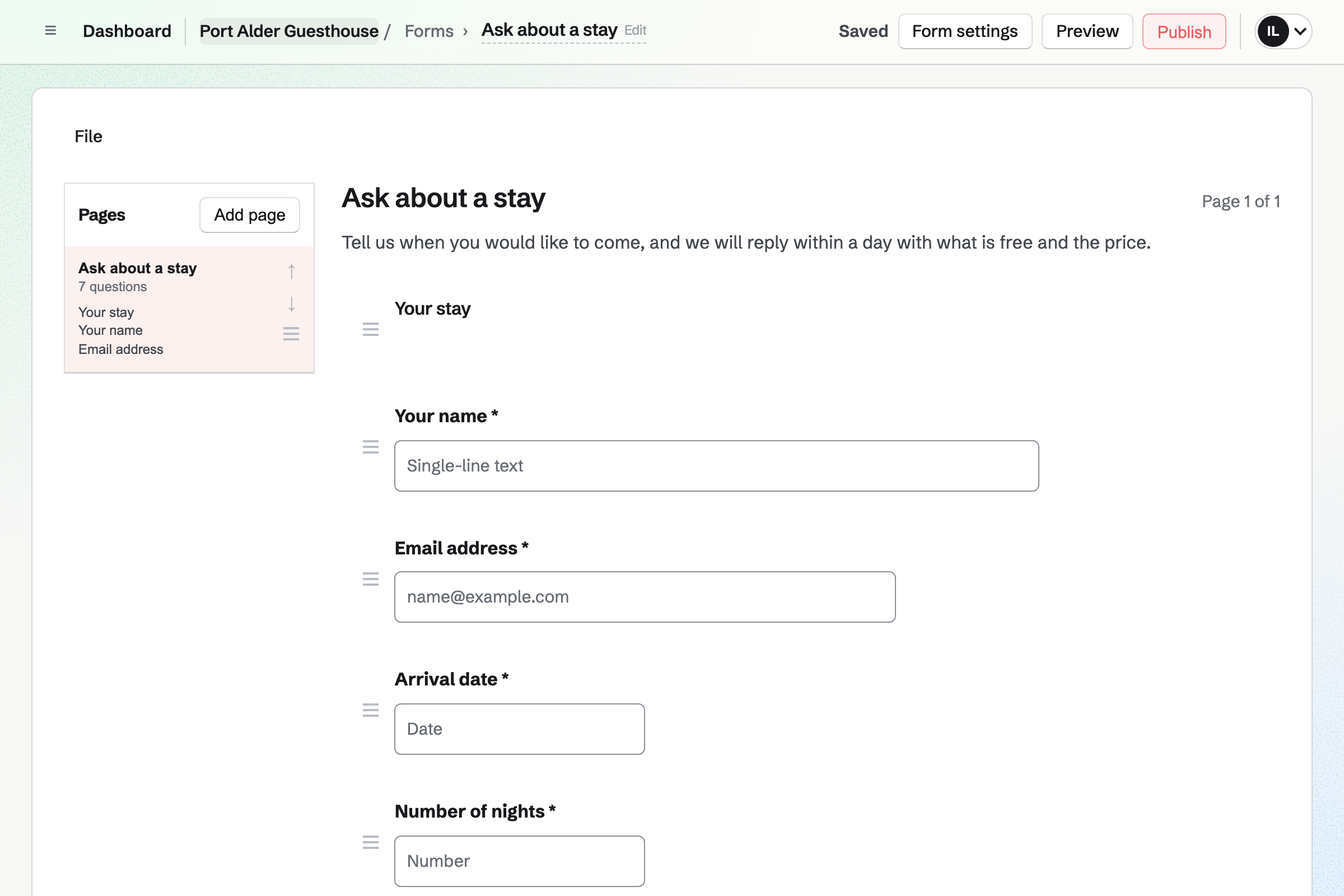Grab the drag handle in the Pages panel
The height and width of the screenshot is (896, 1344).
pyautogui.click(x=291, y=334)
